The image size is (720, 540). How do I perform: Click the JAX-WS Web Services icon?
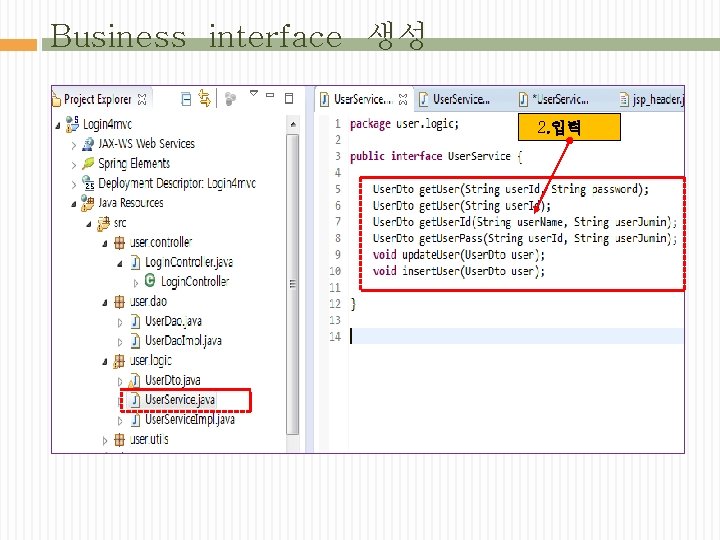[88, 144]
